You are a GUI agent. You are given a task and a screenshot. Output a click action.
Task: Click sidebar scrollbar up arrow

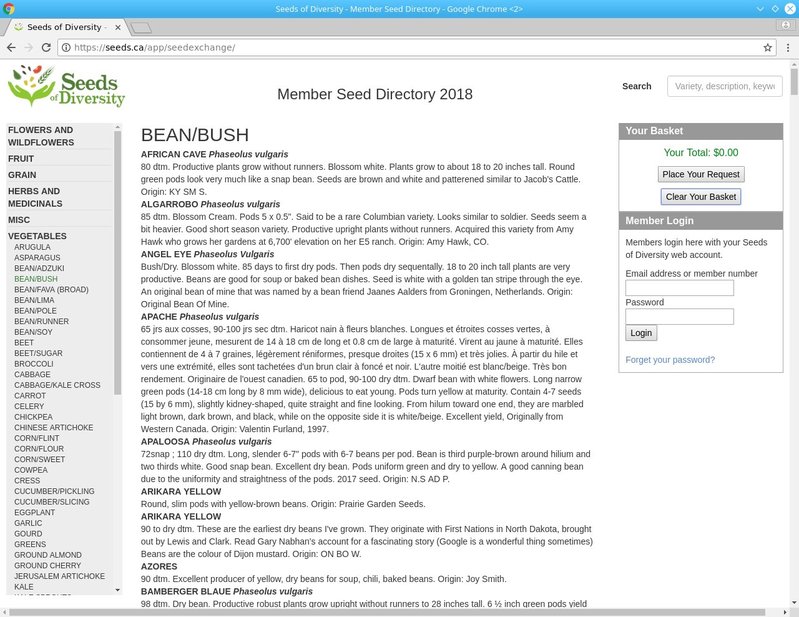tap(118, 127)
